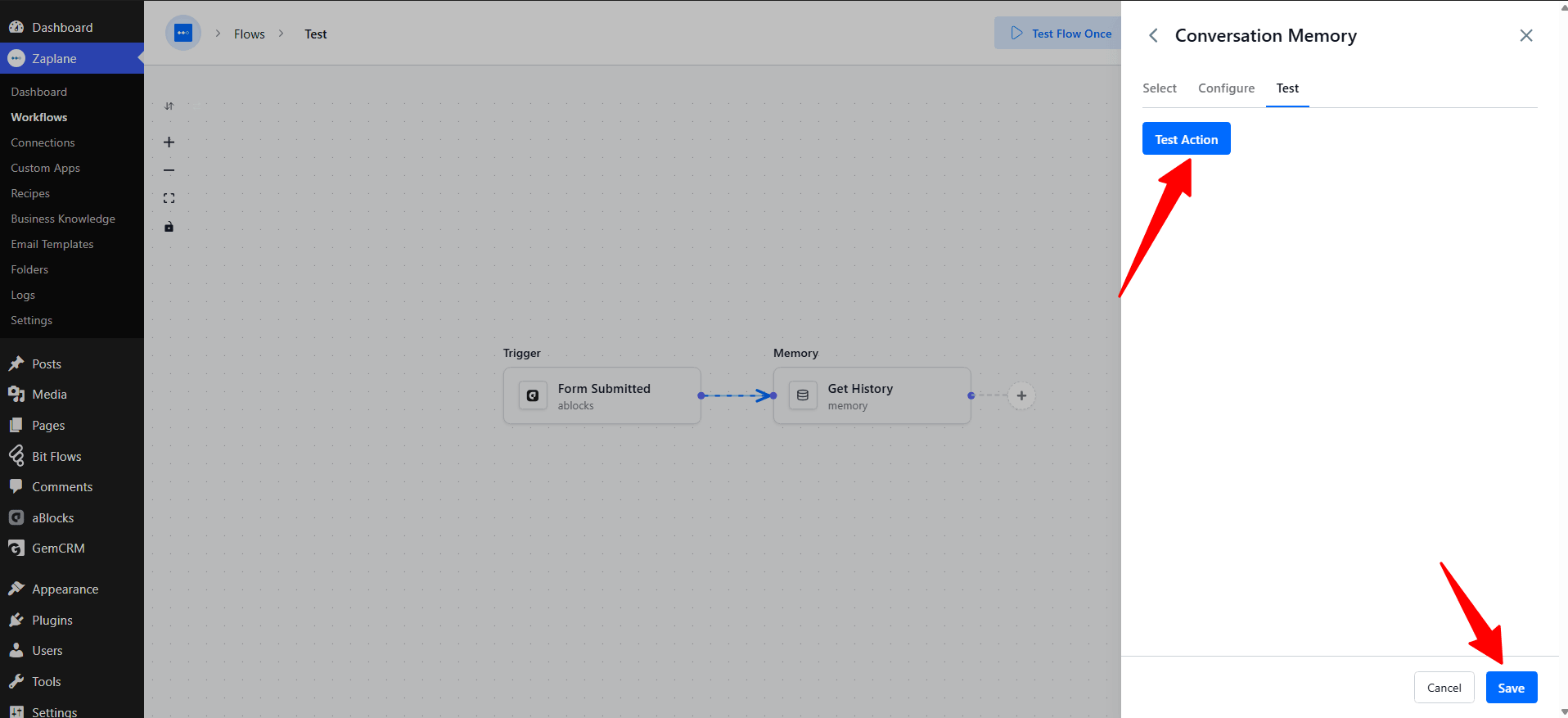Close the Conversation Memory panel
The width and height of the screenshot is (1568, 718).
click(x=1526, y=35)
